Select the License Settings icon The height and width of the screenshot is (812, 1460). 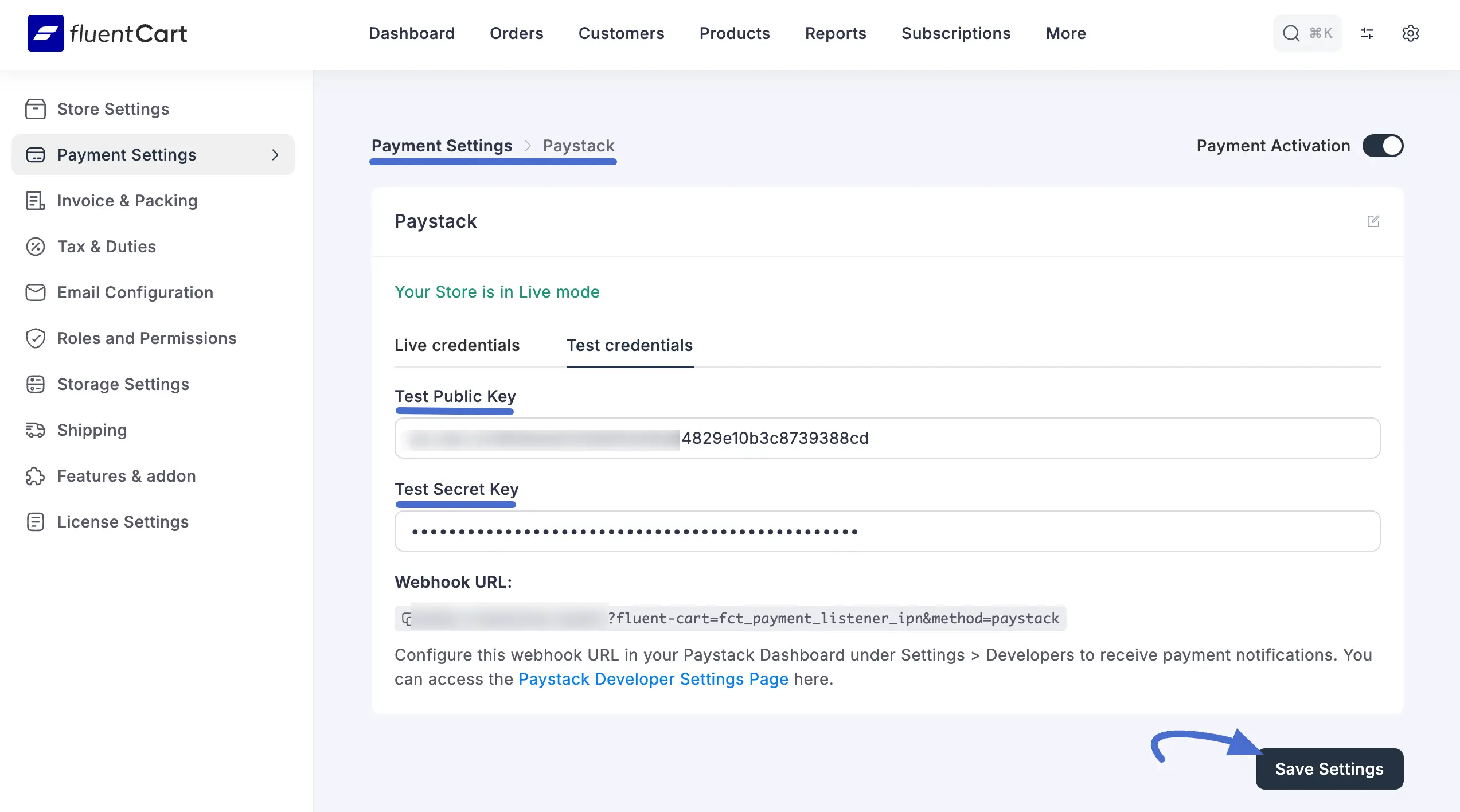click(36, 521)
